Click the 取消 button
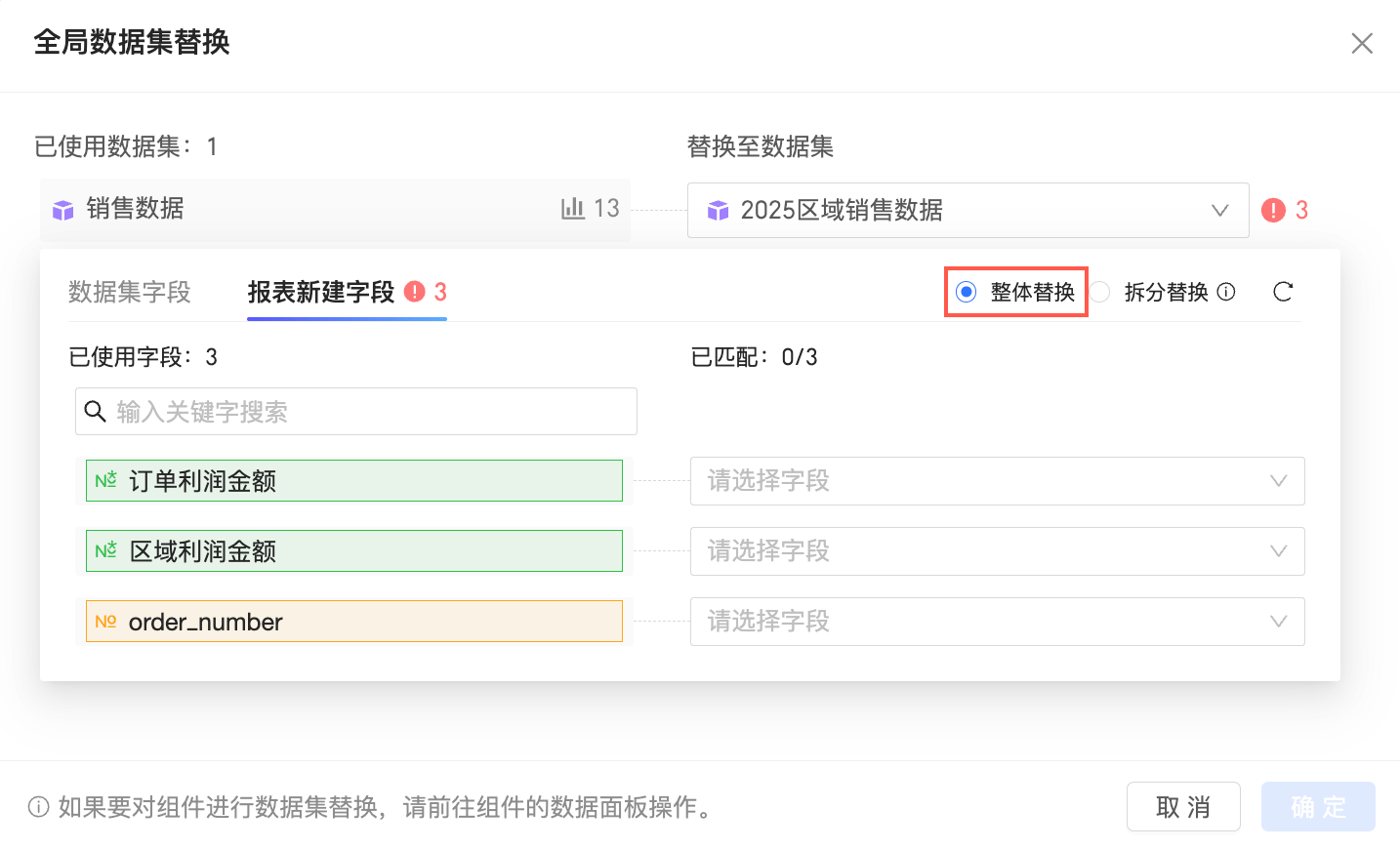1400x849 pixels. click(x=1183, y=807)
